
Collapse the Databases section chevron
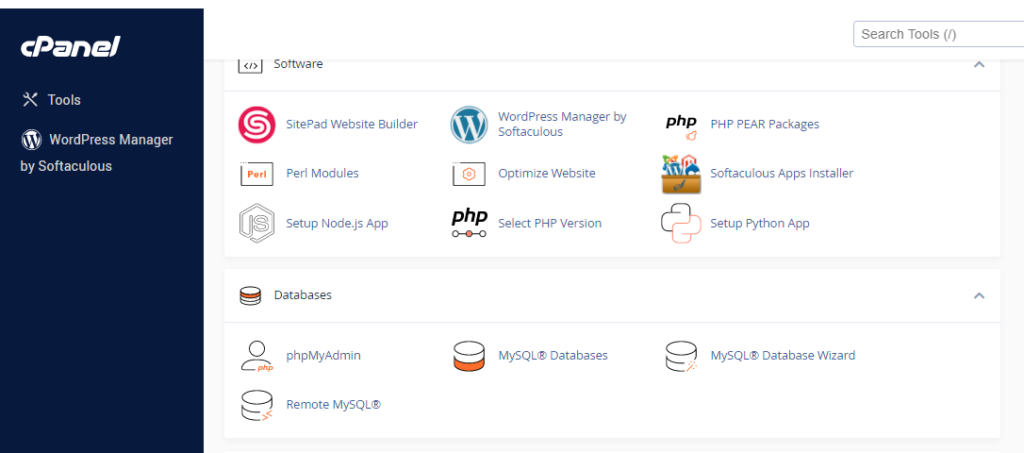[x=979, y=296]
